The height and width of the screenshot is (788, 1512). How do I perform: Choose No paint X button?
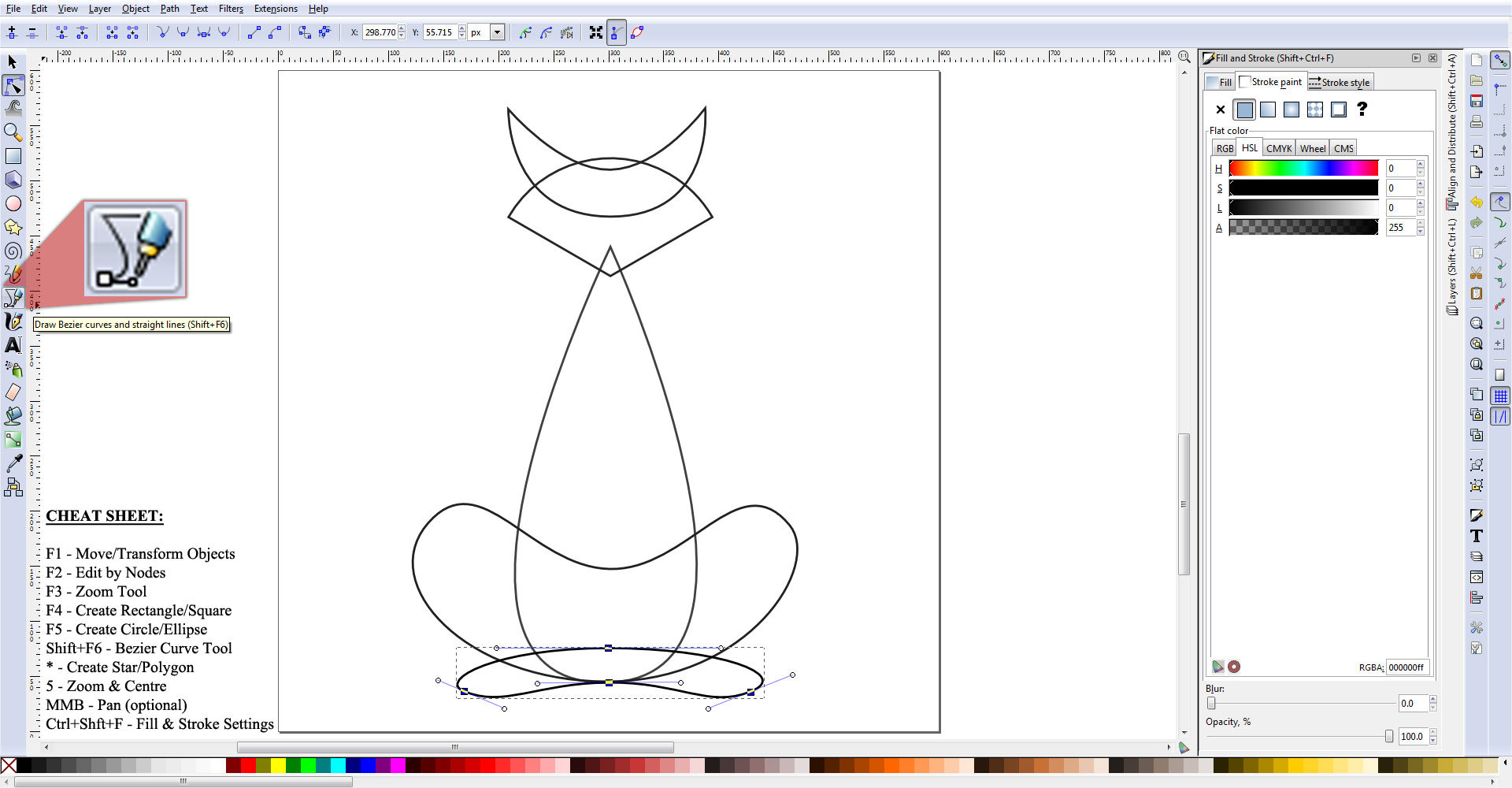point(1221,110)
